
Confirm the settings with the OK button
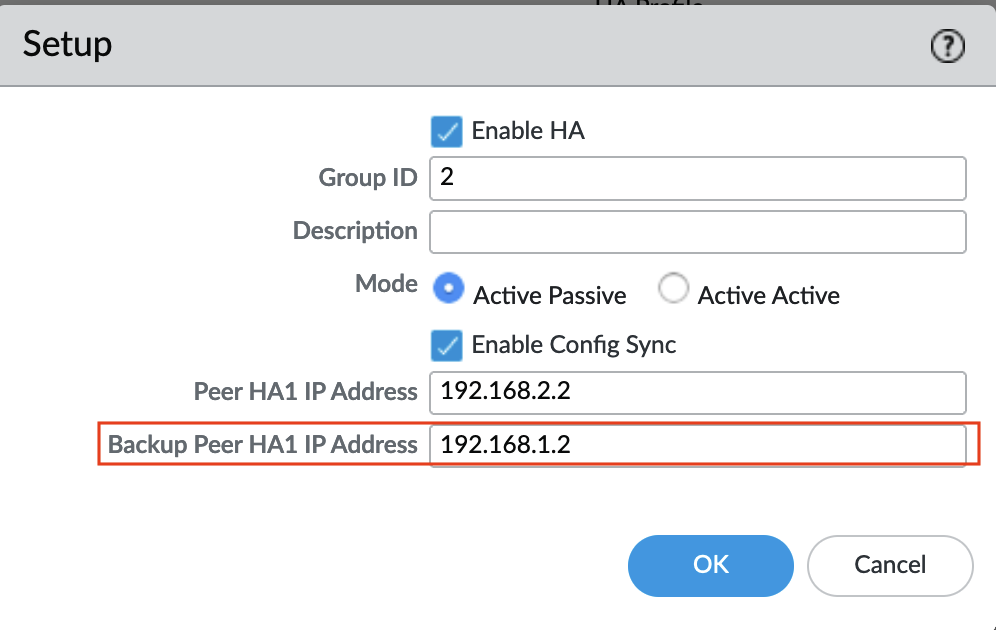tap(710, 565)
